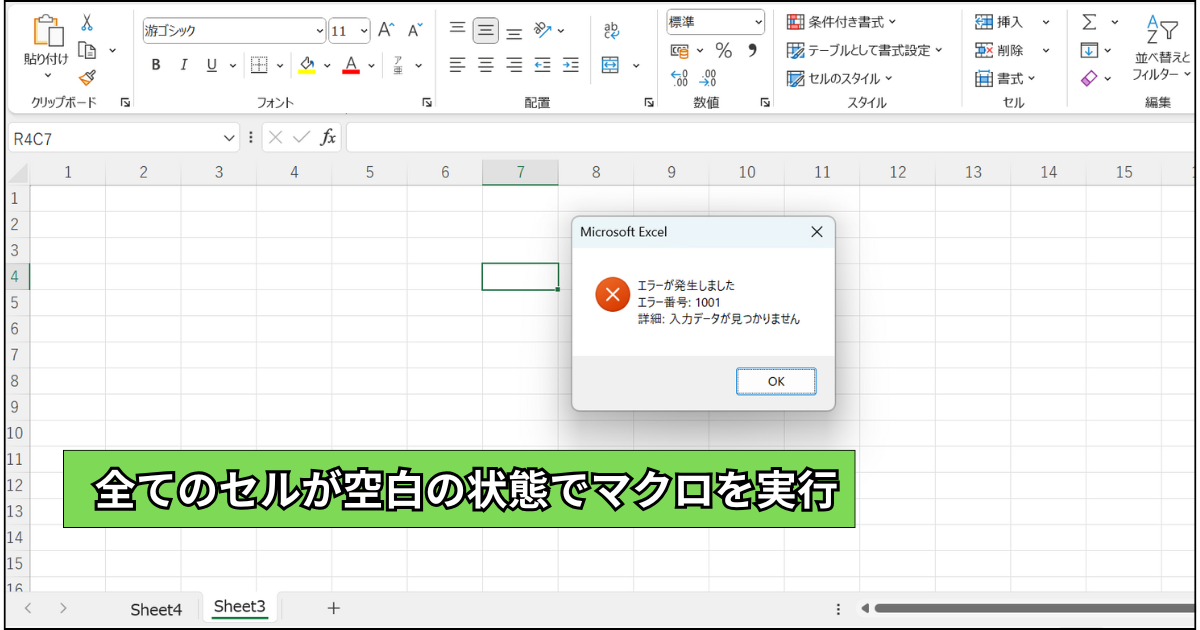Image resolution: width=1200 pixels, height=630 pixels.
Task: Open Number (数値) group dialog launcher
Action: click(x=765, y=102)
